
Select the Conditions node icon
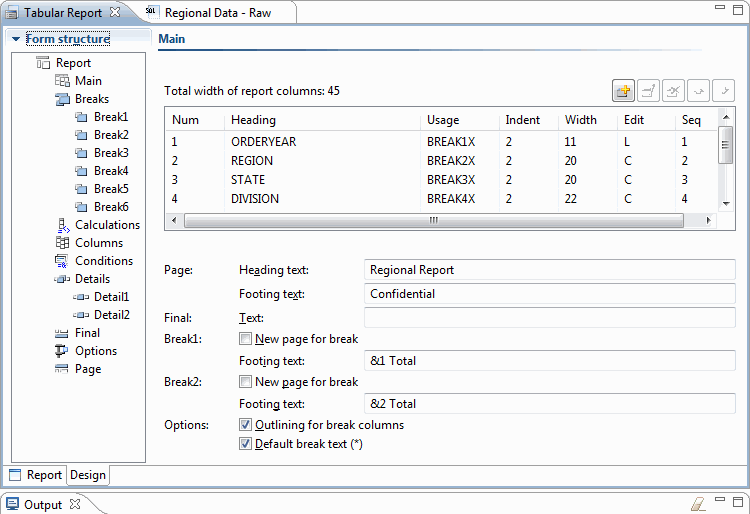(x=62, y=261)
